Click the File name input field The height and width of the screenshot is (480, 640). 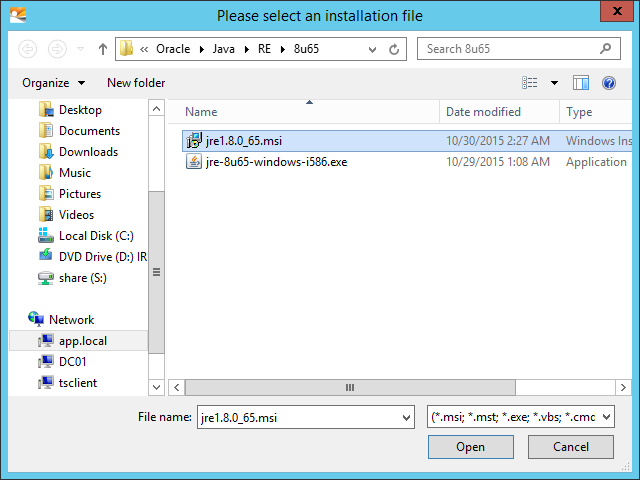(300, 417)
